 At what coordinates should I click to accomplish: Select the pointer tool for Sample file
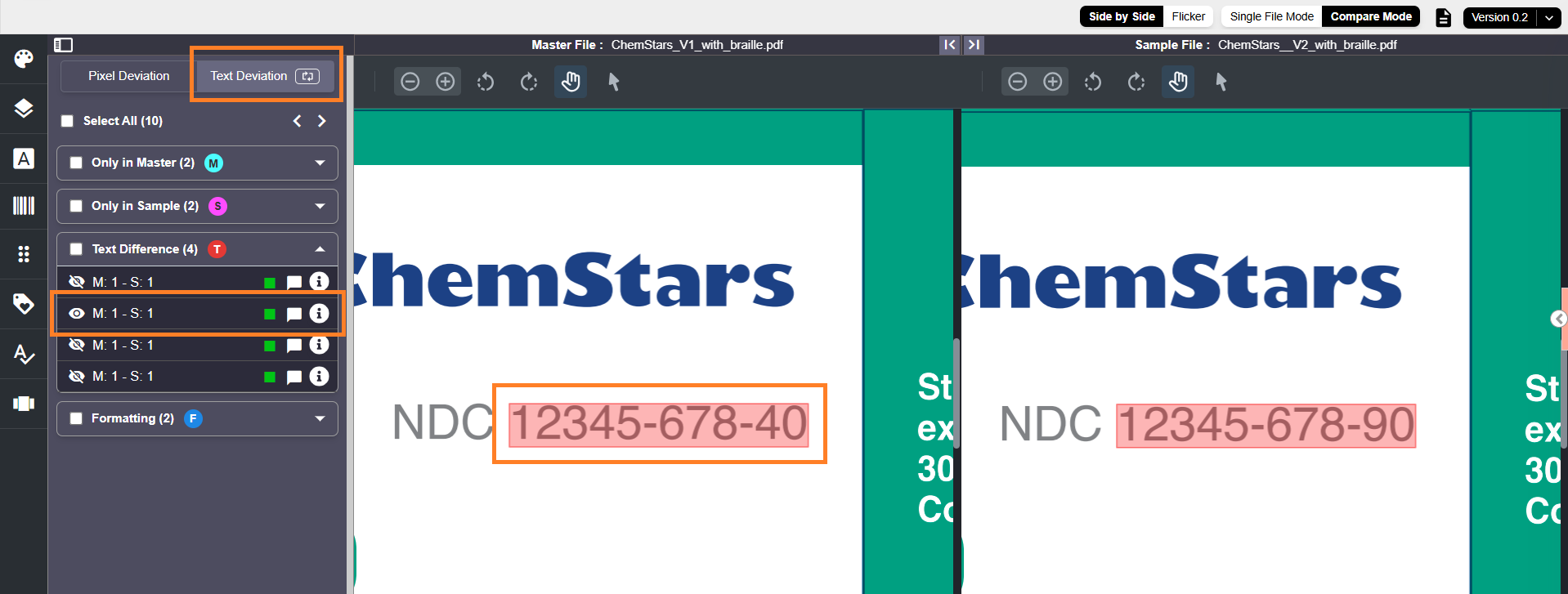(x=1221, y=82)
